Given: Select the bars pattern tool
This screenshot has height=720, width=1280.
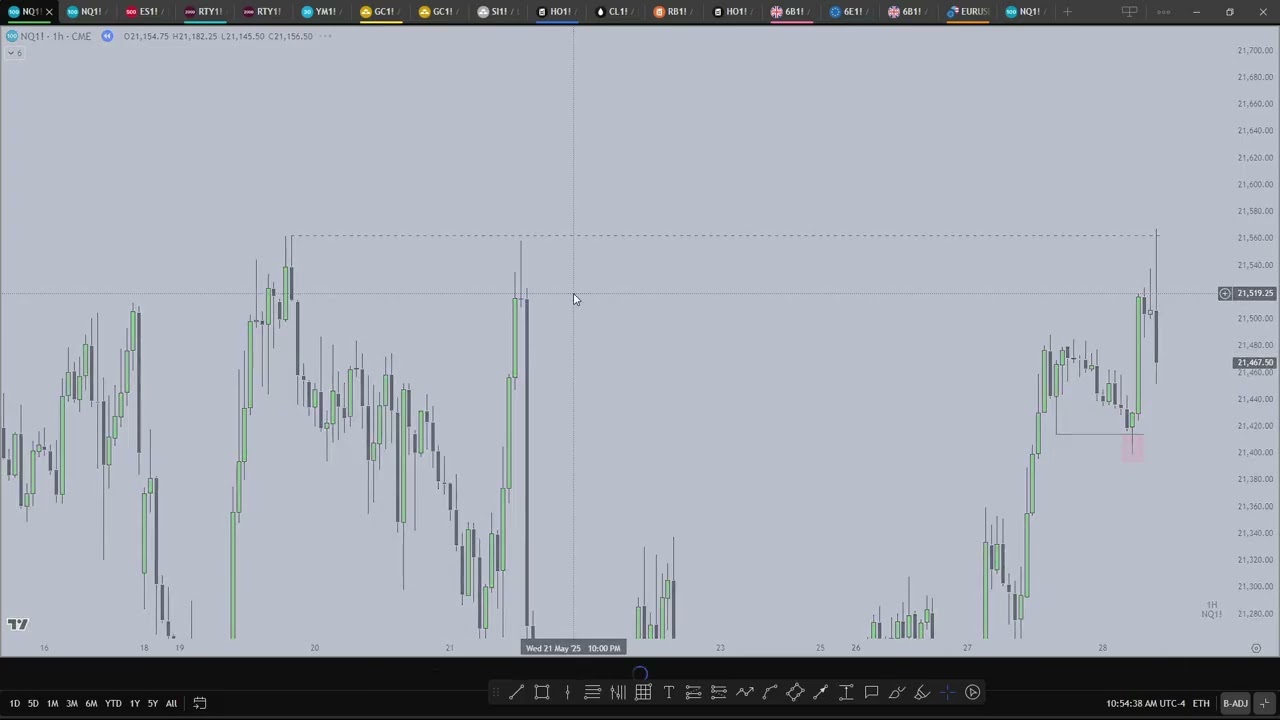Looking at the screenshot, I should (618, 692).
